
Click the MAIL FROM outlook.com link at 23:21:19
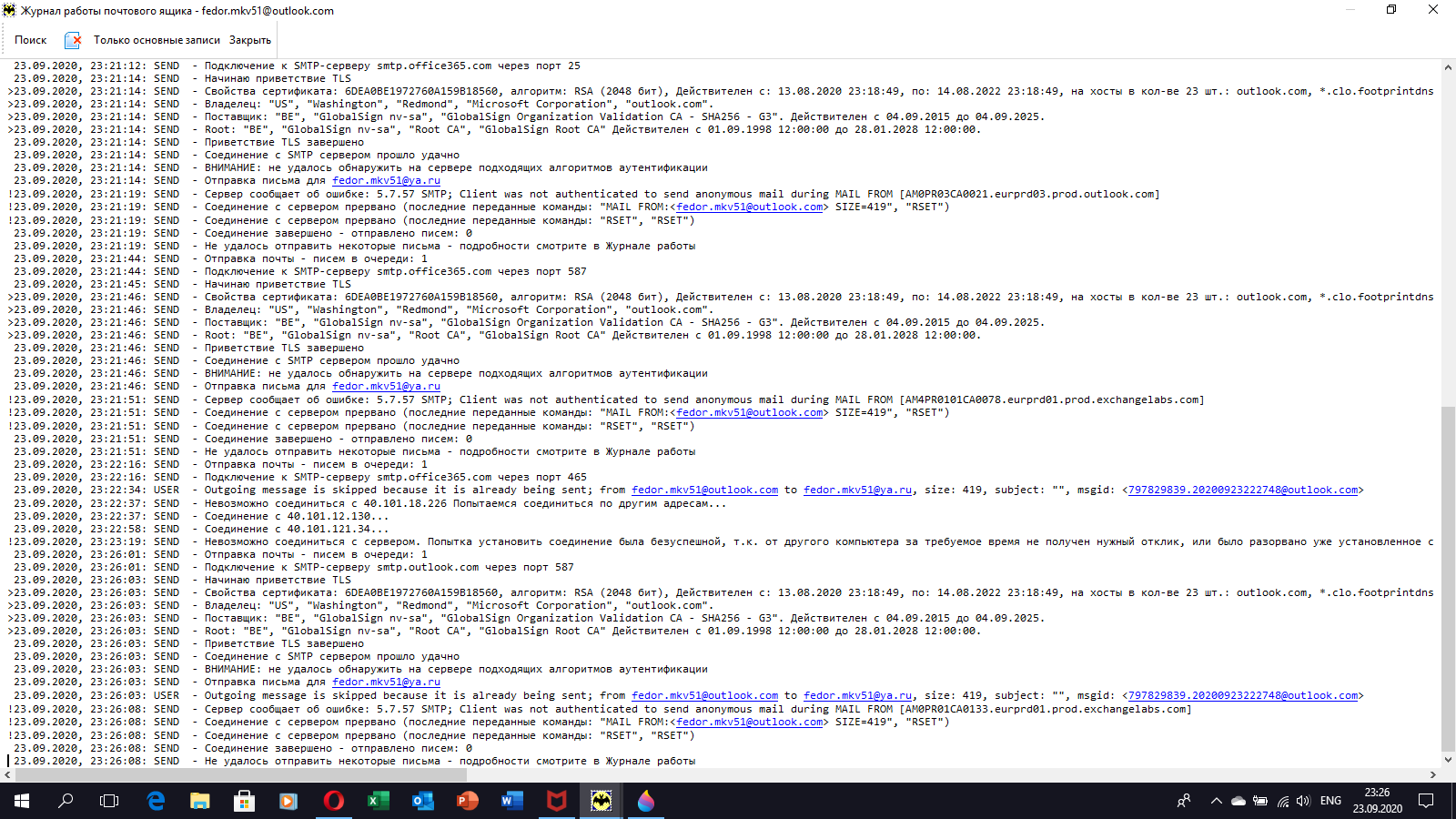click(x=750, y=207)
